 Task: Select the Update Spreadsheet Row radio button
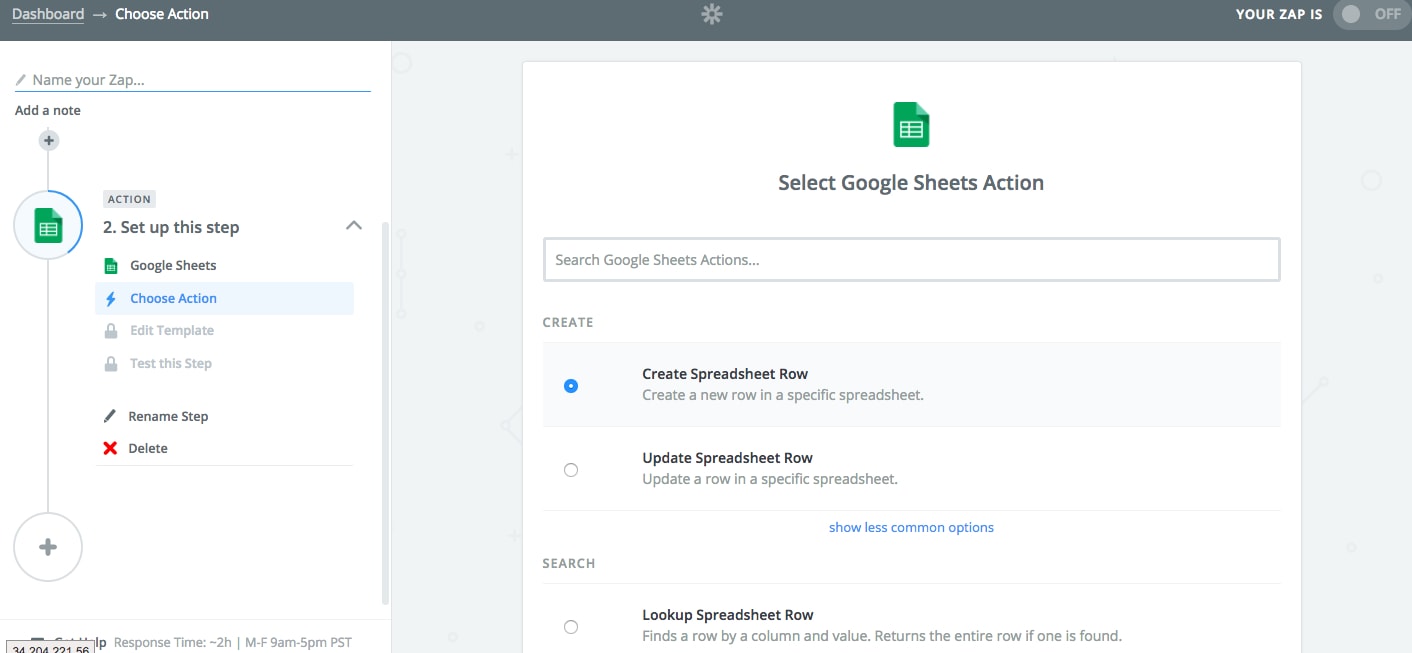[x=571, y=470]
